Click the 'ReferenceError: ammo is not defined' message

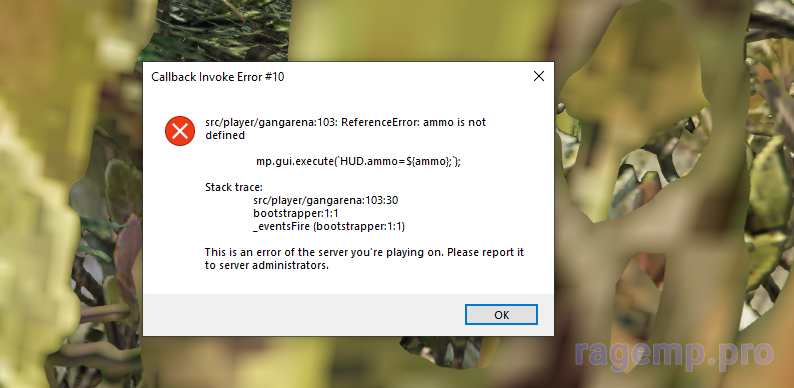(345, 129)
